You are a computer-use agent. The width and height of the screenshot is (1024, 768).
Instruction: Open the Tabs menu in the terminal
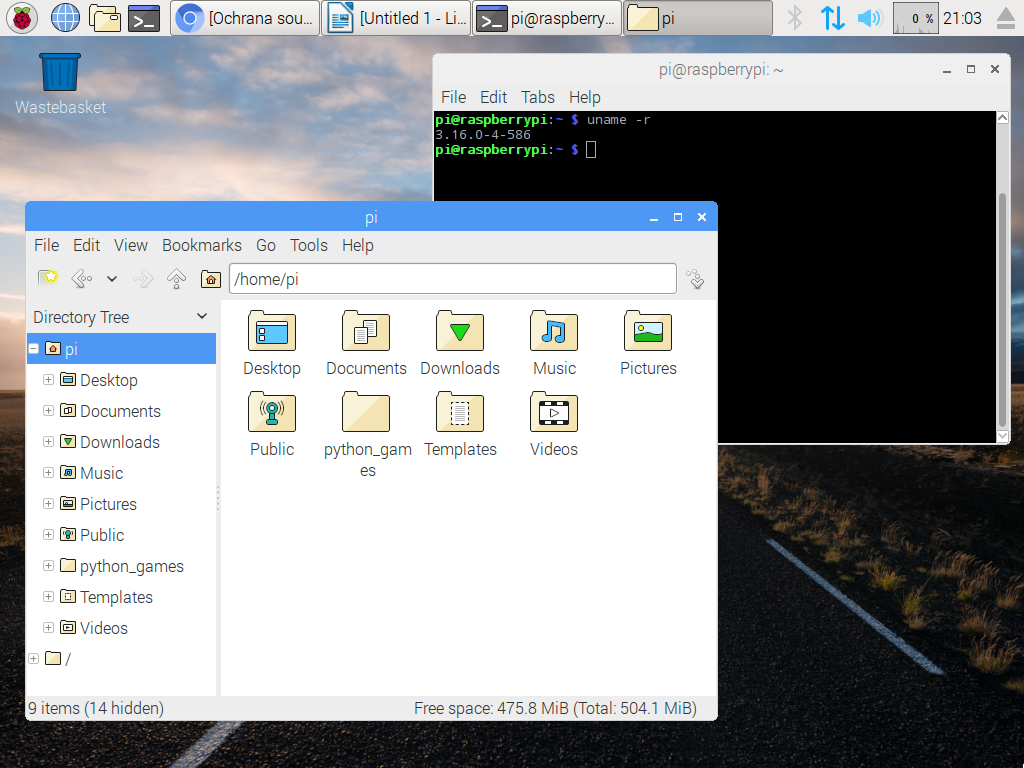(x=537, y=97)
